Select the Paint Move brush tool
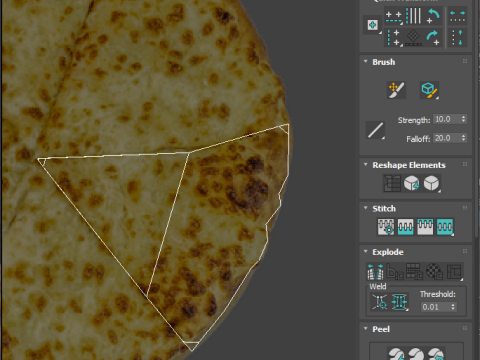 [x=396, y=90]
